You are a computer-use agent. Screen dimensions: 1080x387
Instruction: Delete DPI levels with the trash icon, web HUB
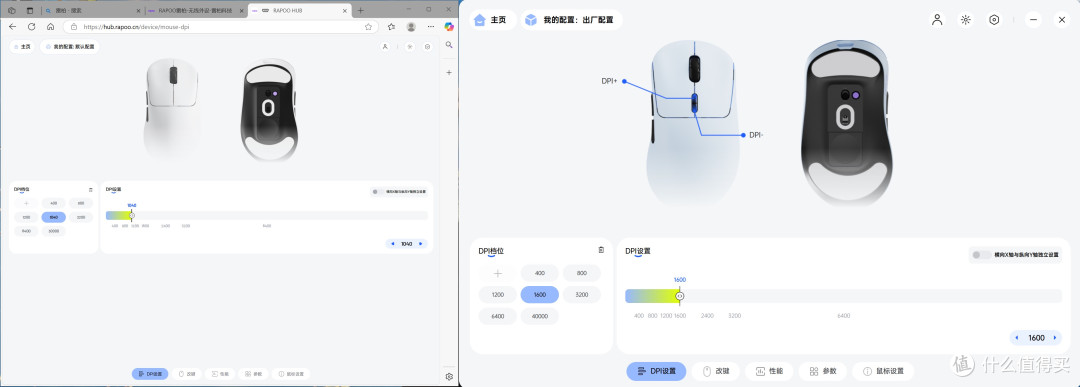pyautogui.click(x=90, y=189)
